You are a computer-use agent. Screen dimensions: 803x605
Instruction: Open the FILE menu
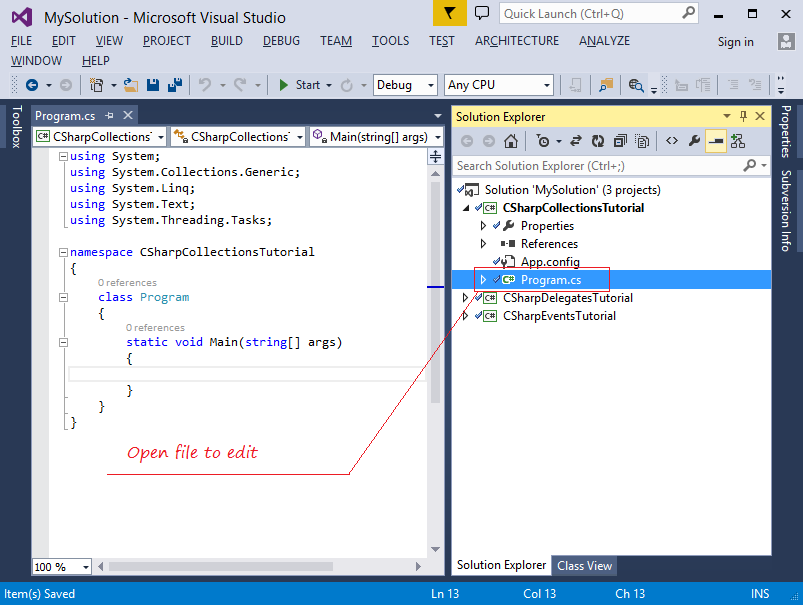pyautogui.click(x=22, y=41)
